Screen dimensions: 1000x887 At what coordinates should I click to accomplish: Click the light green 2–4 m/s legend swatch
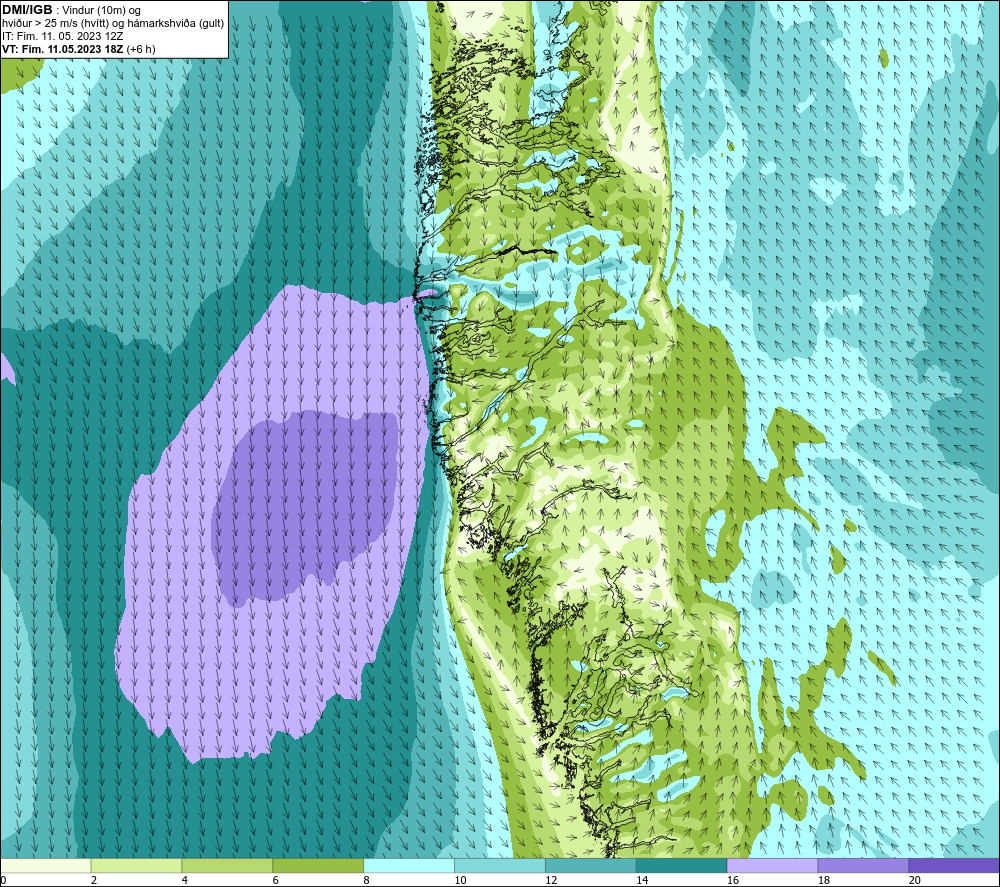[x=136, y=866]
